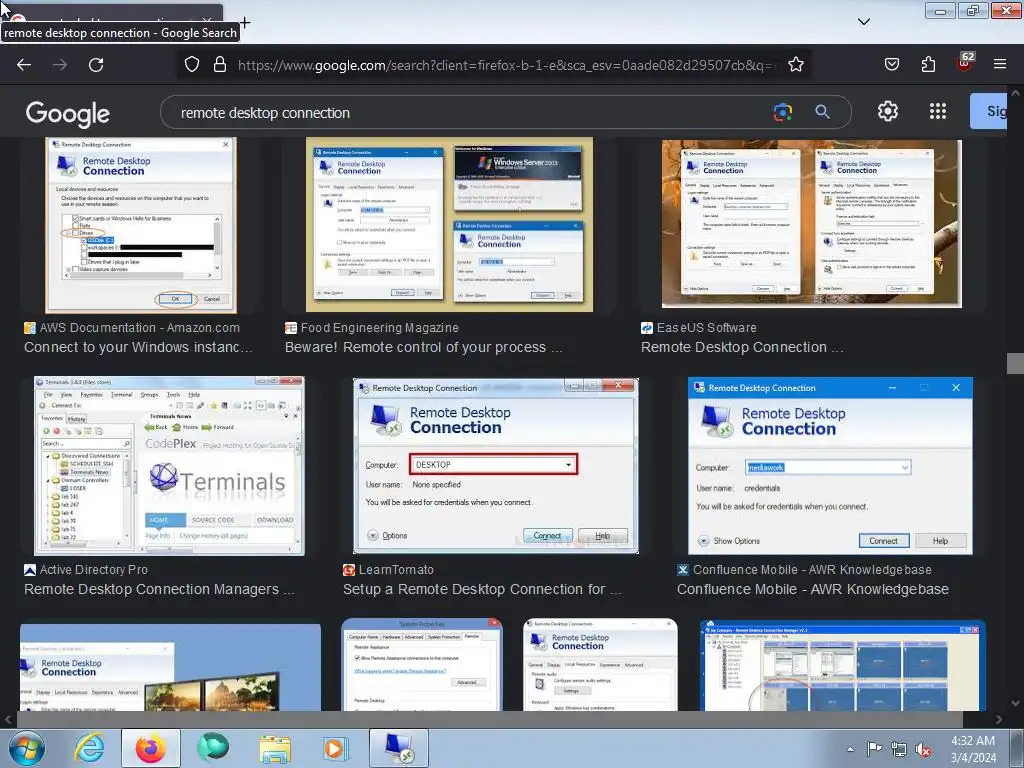Image resolution: width=1024 pixels, height=768 pixels.
Task: Open the System Properties dialog image thumbnail
Action: pos(422,664)
